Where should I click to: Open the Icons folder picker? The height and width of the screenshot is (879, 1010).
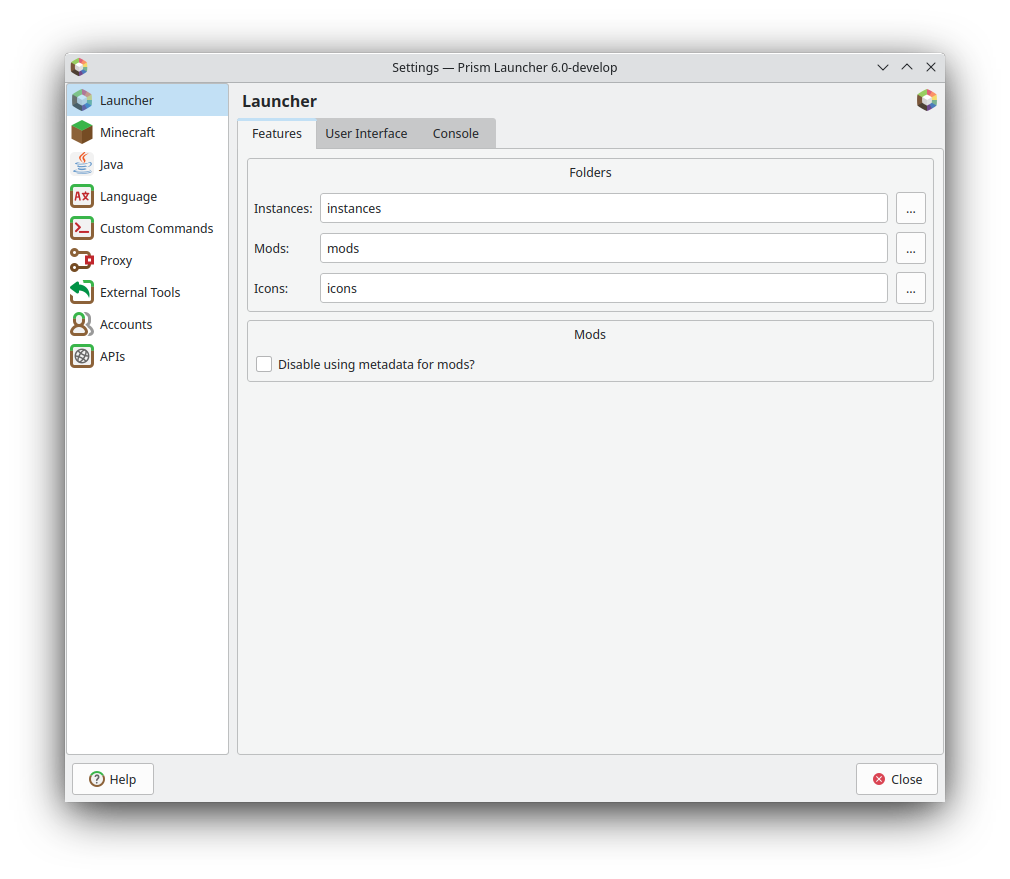pyautogui.click(x=910, y=288)
